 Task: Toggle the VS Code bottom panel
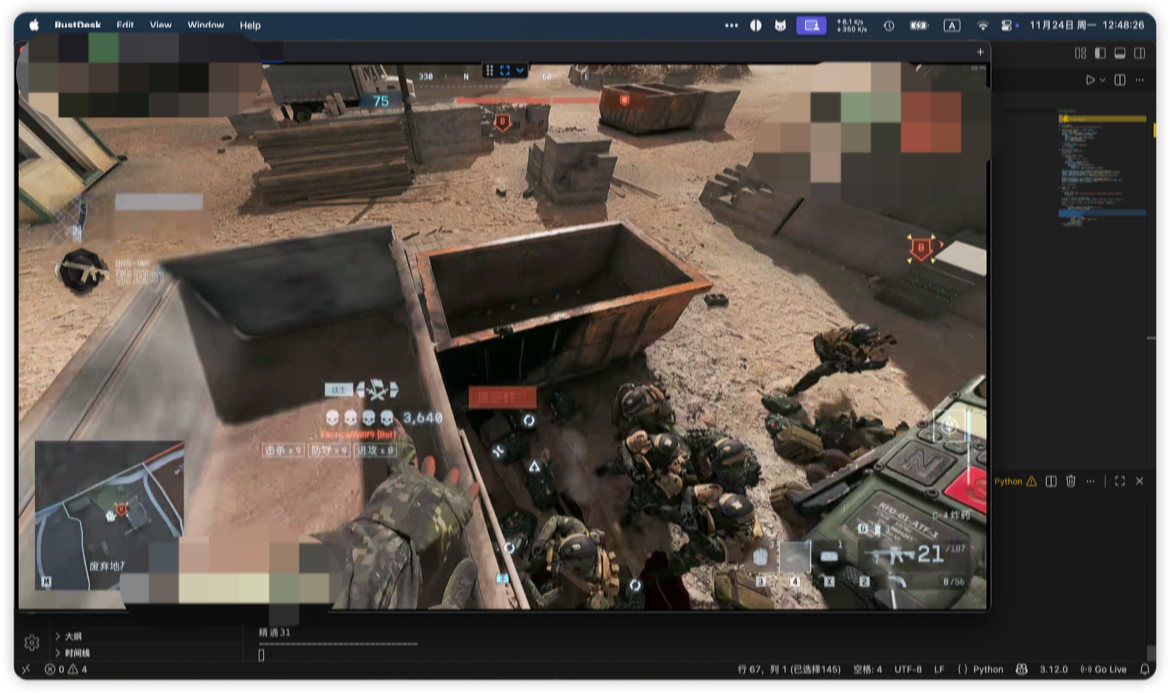pos(1120,53)
